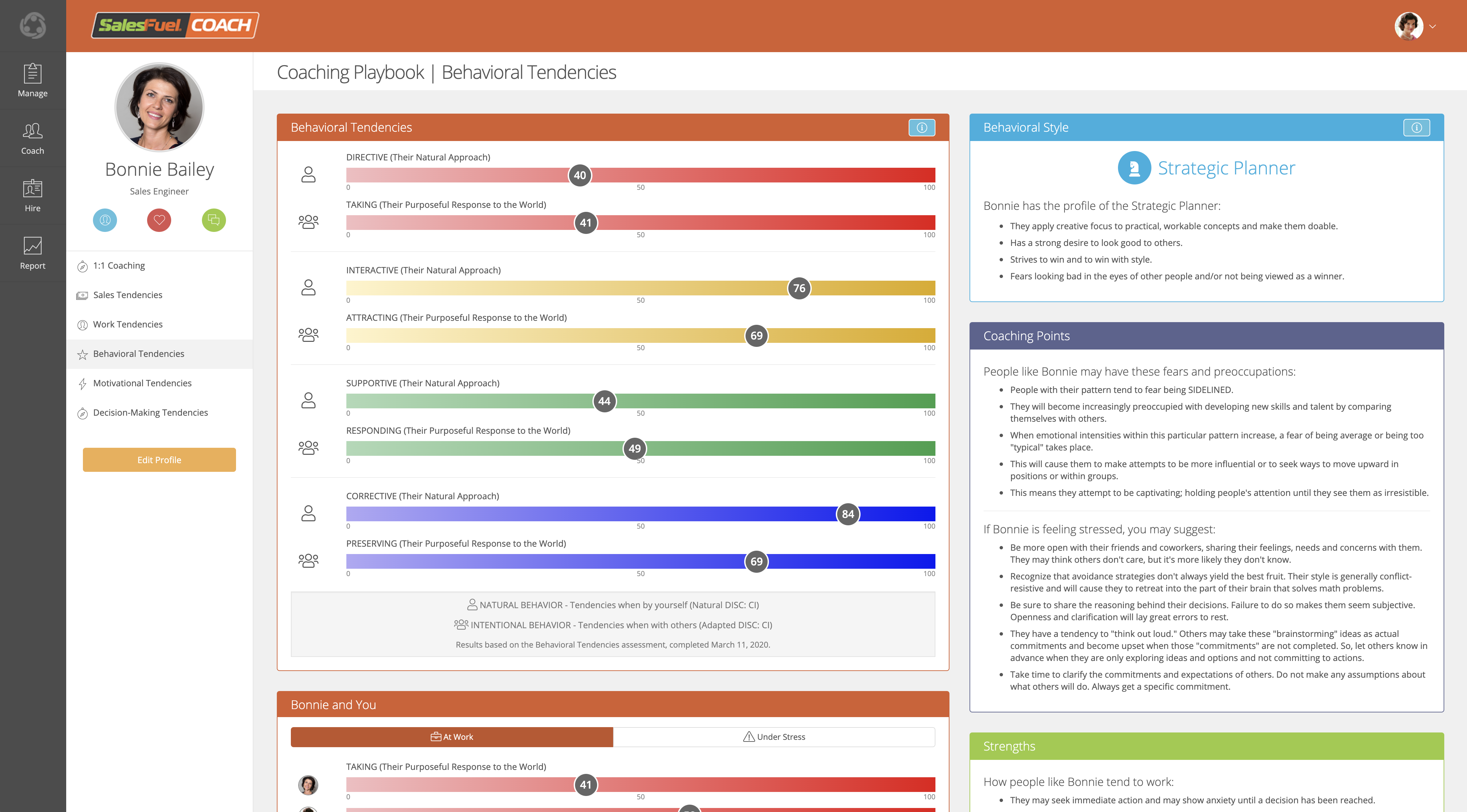Screen dimensions: 1467x812
Task: Click Bonnie Bailey's profile photo
Action: pos(159,107)
